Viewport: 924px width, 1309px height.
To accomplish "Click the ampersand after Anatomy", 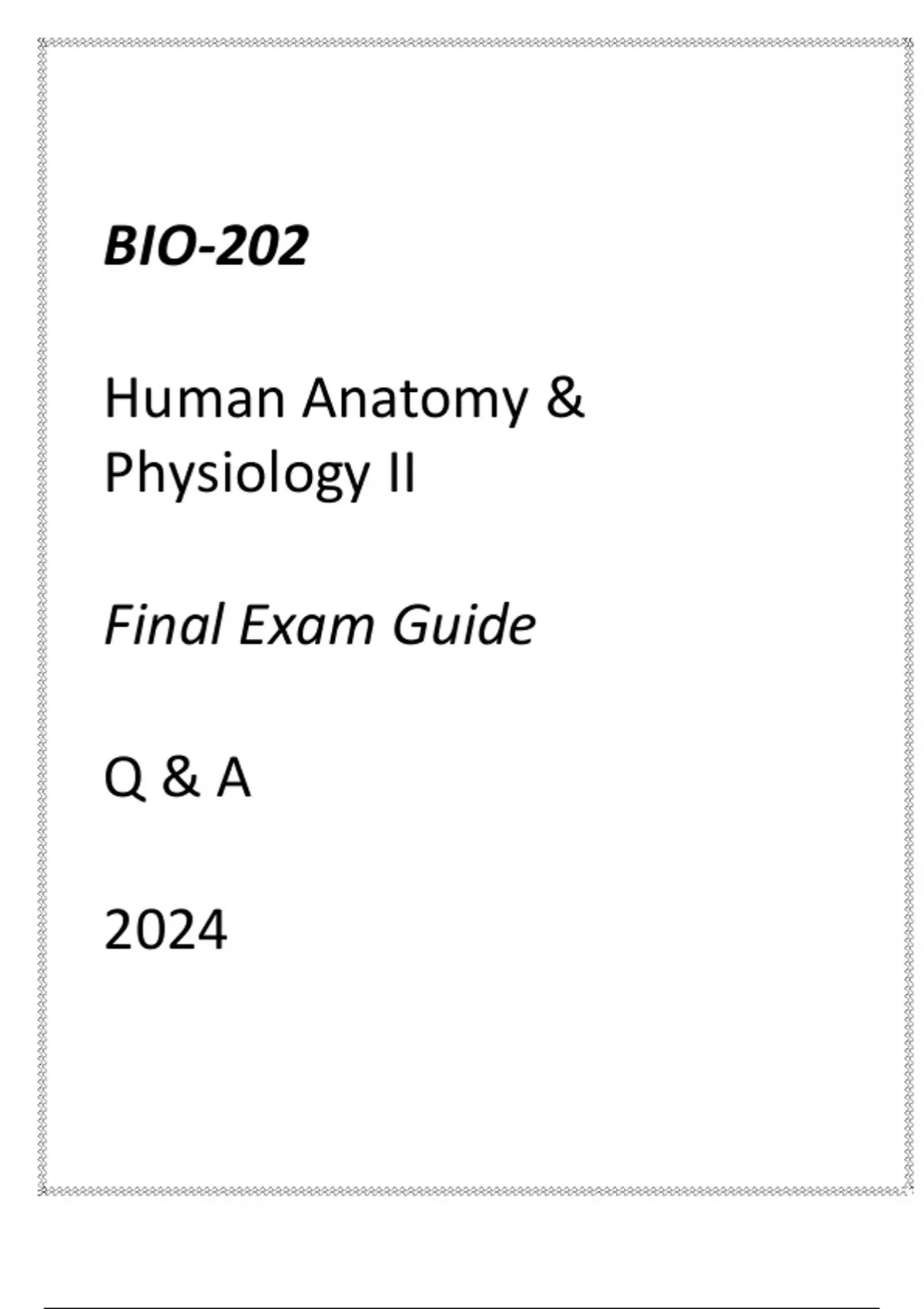I will [x=565, y=399].
